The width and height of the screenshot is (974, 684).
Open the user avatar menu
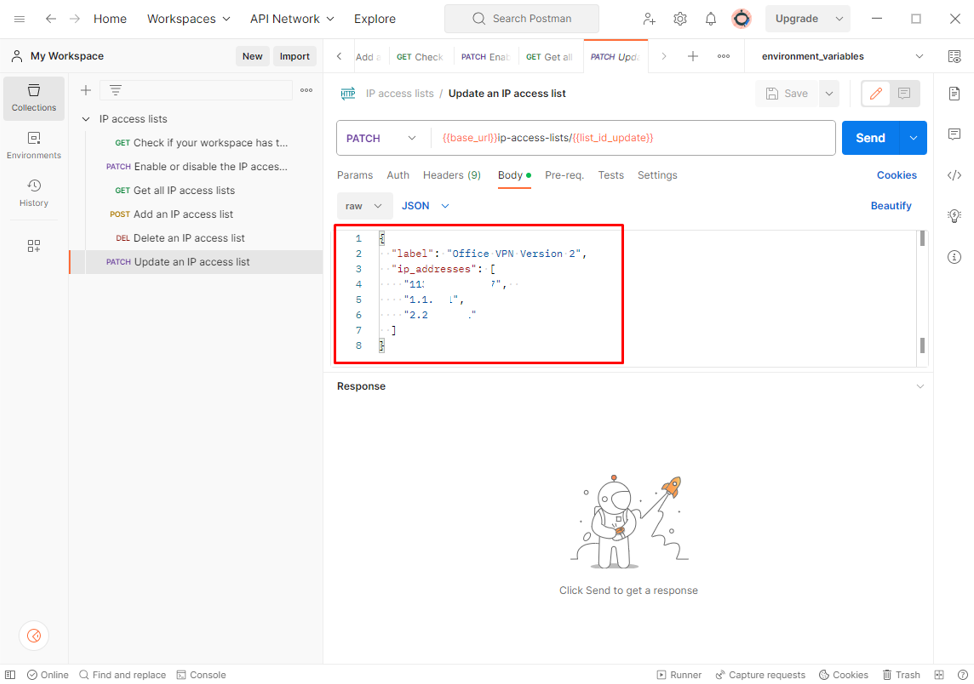coord(742,19)
